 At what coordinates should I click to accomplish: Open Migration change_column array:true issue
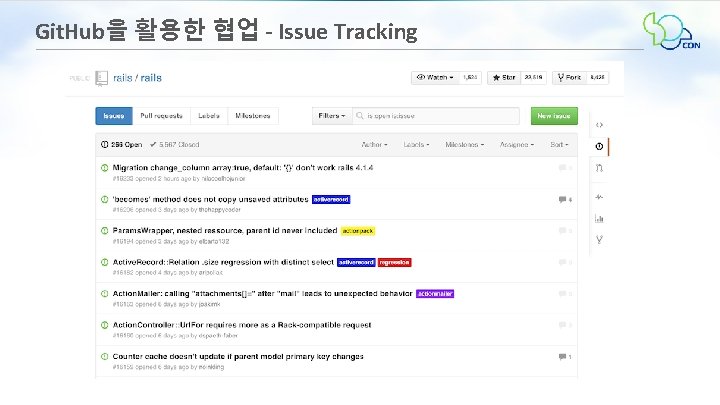click(243, 168)
